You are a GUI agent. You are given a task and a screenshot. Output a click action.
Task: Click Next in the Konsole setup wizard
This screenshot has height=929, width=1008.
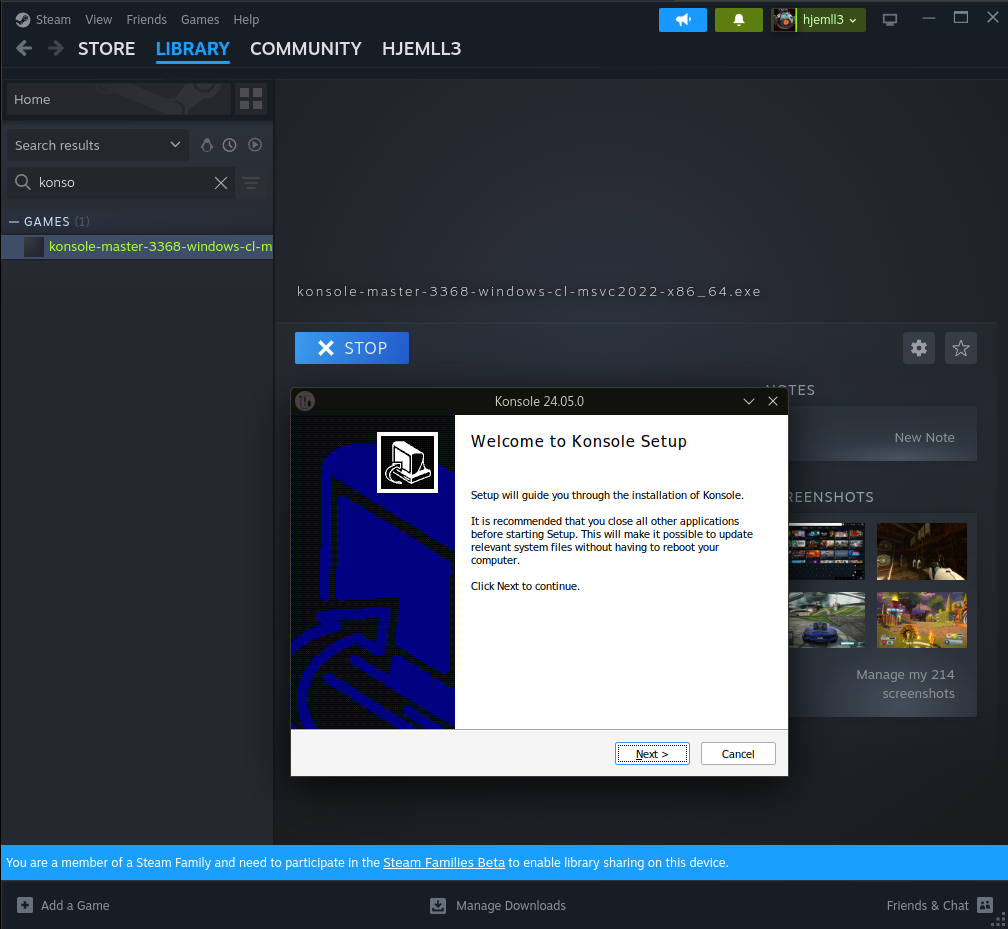pyautogui.click(x=652, y=753)
